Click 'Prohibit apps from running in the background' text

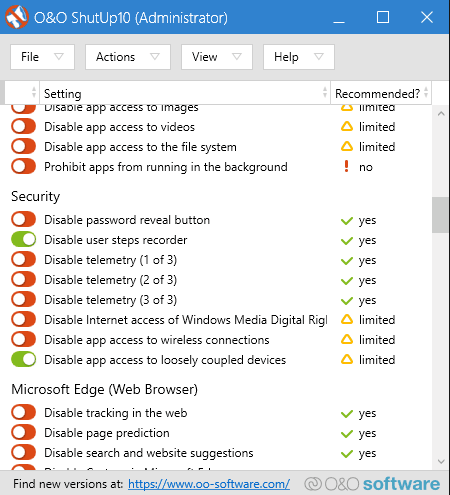[x=166, y=167]
